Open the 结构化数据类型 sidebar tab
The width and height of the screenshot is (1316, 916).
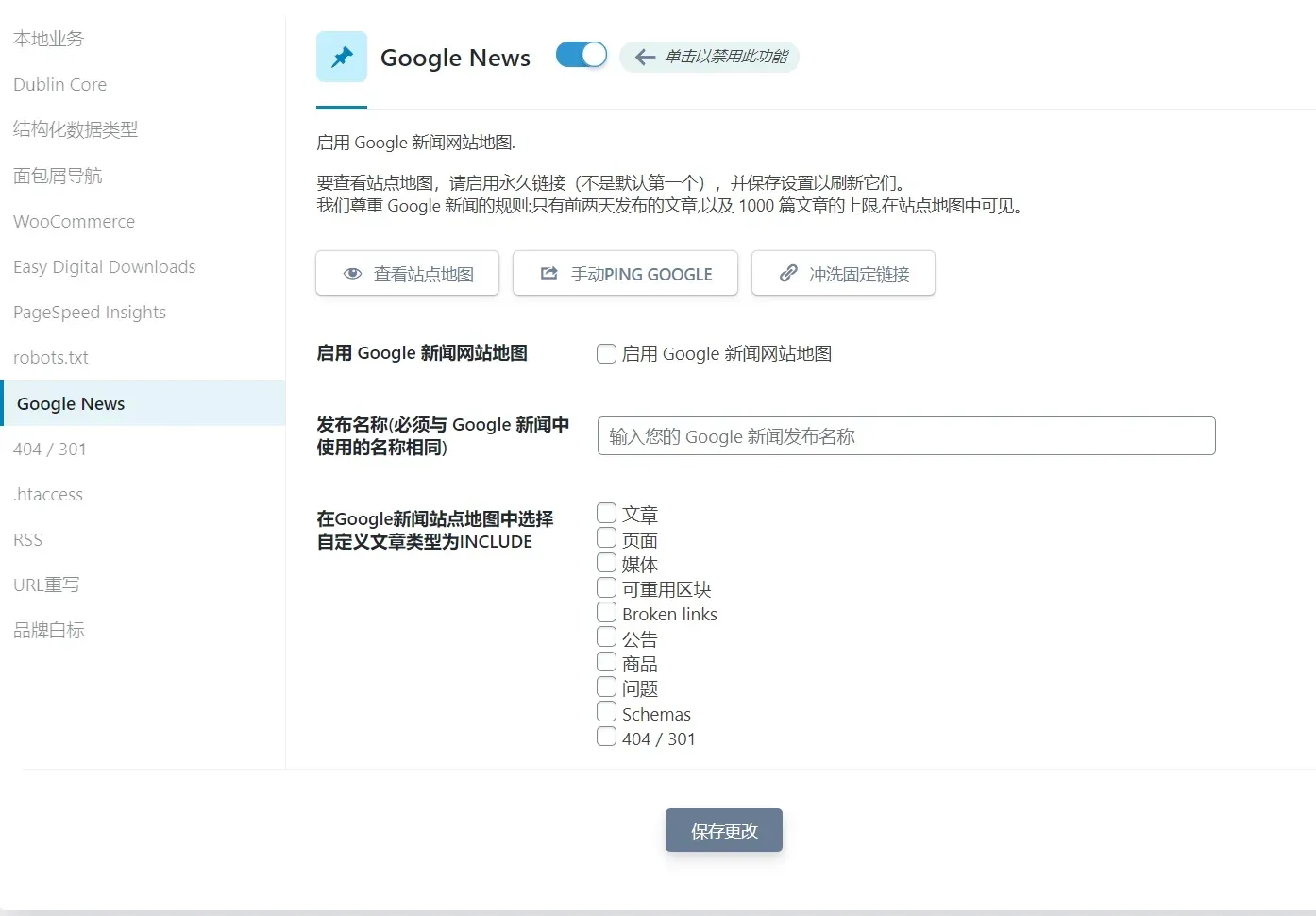coord(143,129)
